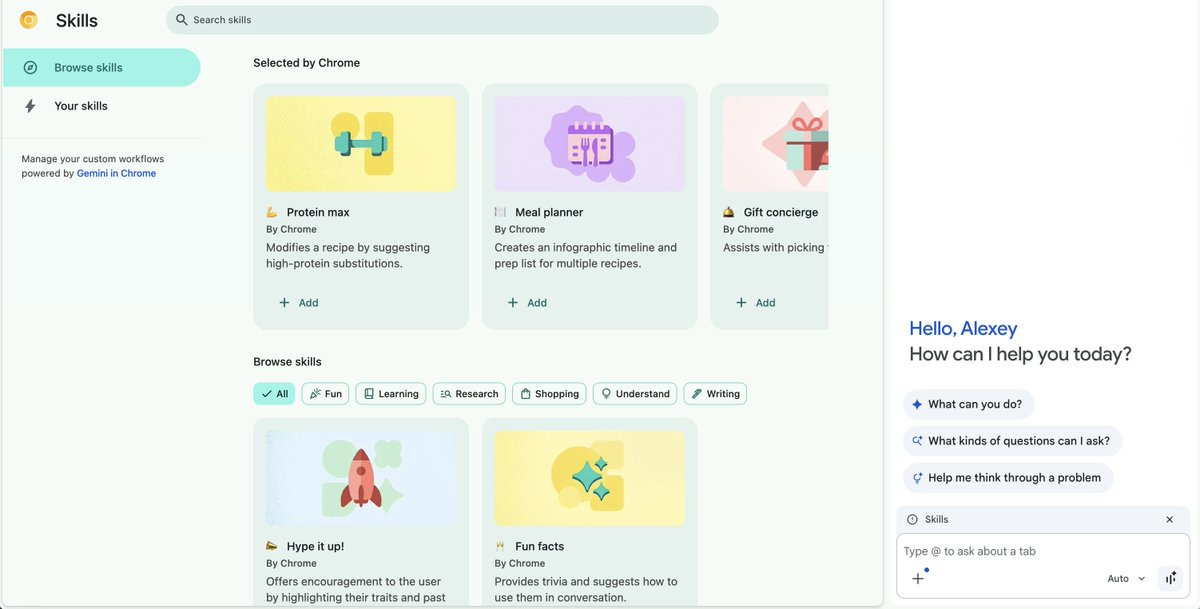Filter skills by Shopping
Screen dimensions: 1200x609
click(x=549, y=394)
